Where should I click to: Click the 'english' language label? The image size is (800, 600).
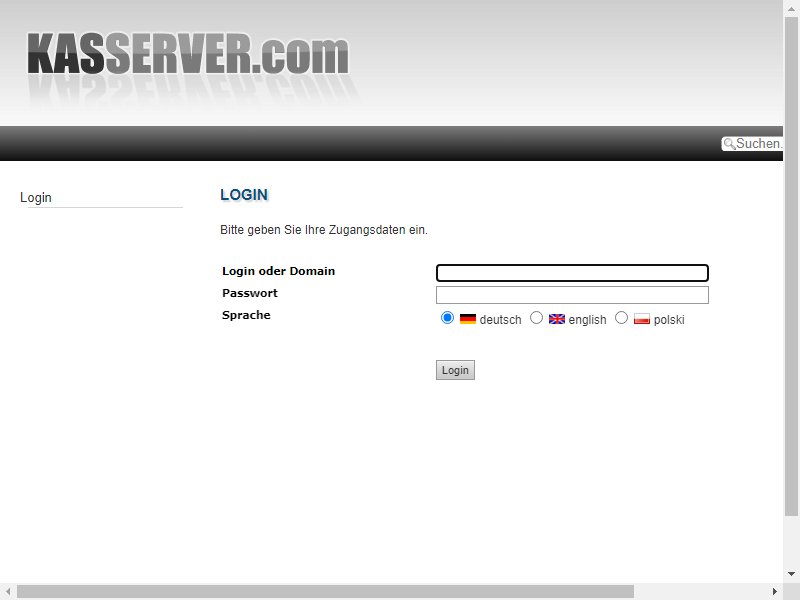587,320
